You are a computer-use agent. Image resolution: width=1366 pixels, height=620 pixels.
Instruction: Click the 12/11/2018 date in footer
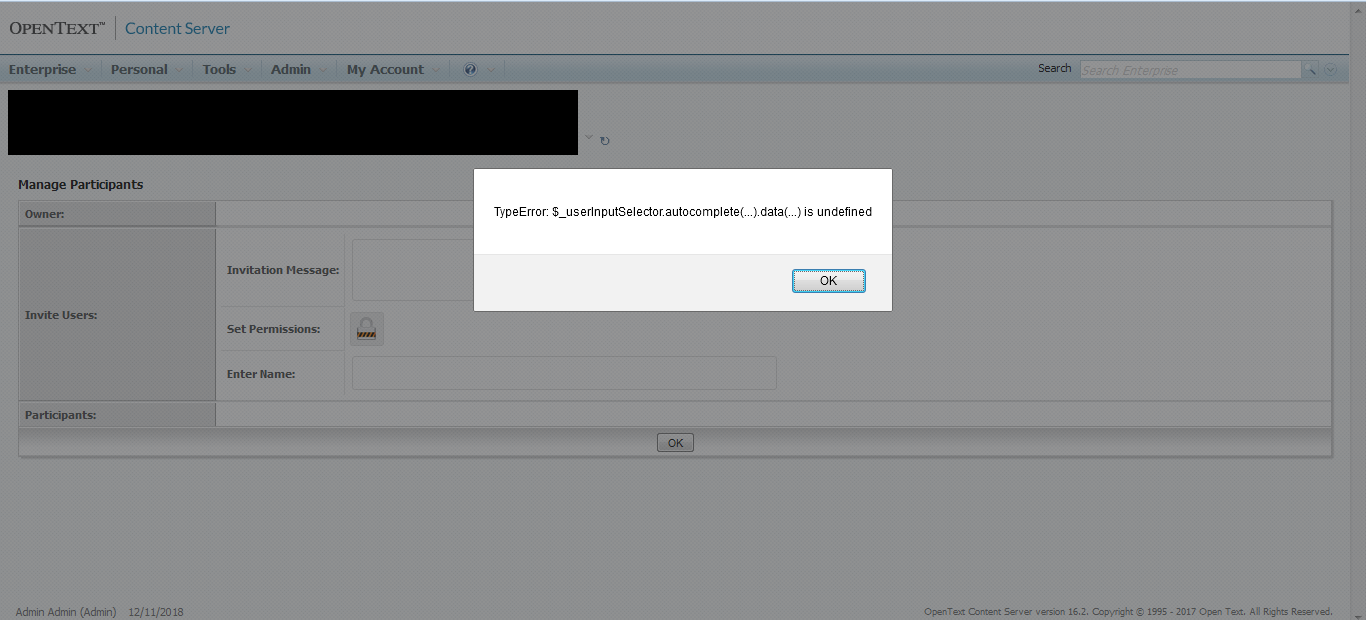coord(156,612)
